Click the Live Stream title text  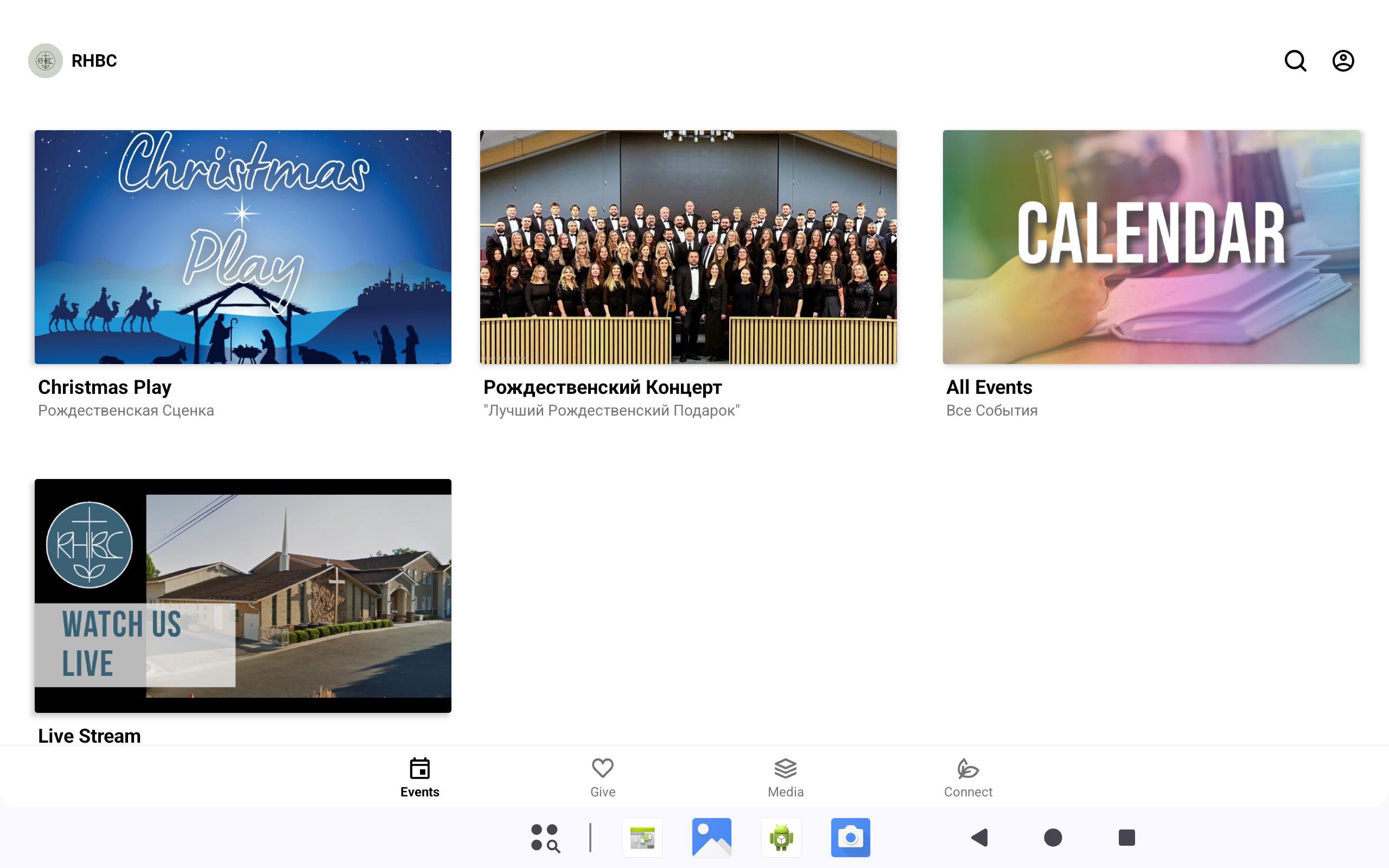pos(90,736)
